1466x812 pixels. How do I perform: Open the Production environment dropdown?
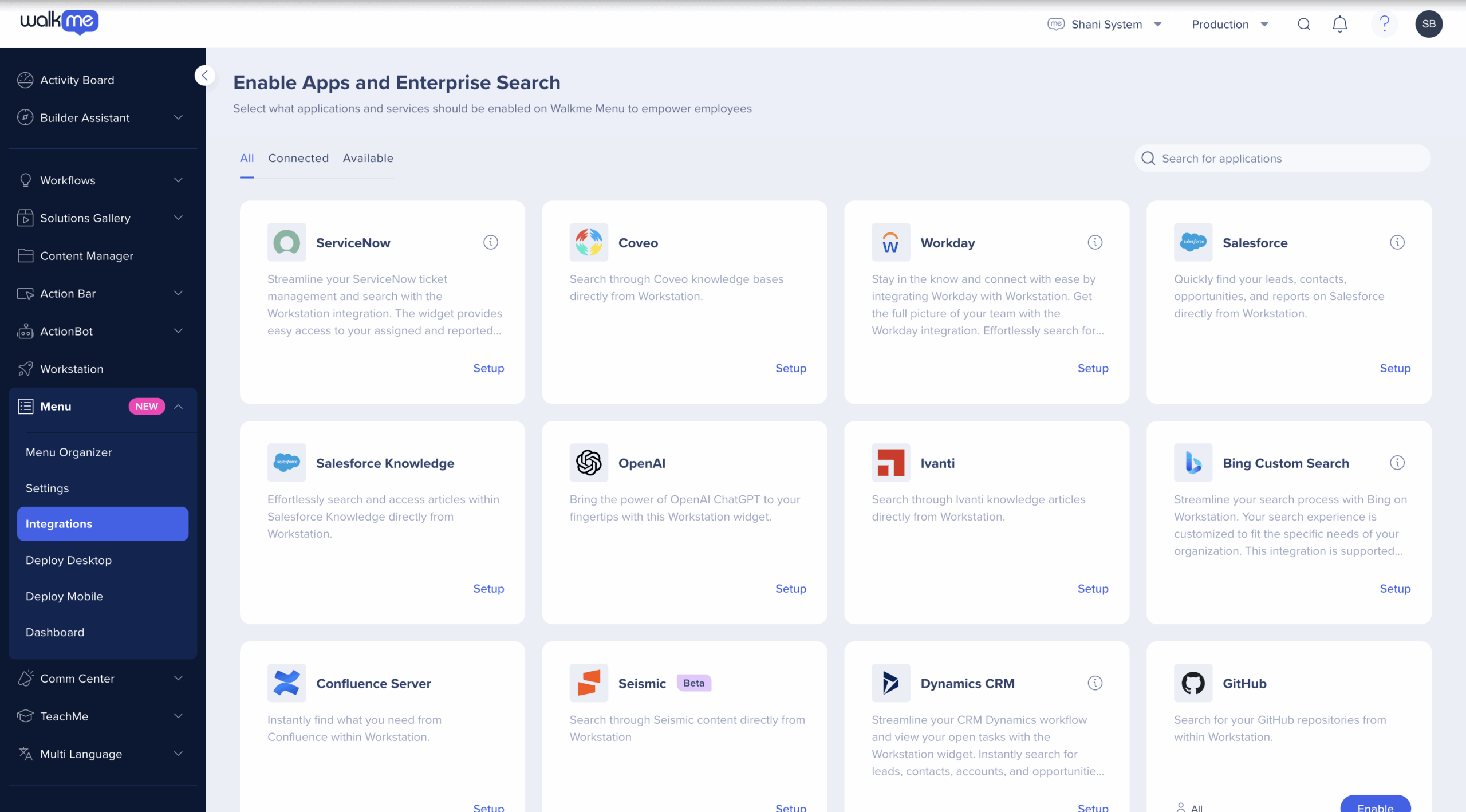[x=1230, y=24]
